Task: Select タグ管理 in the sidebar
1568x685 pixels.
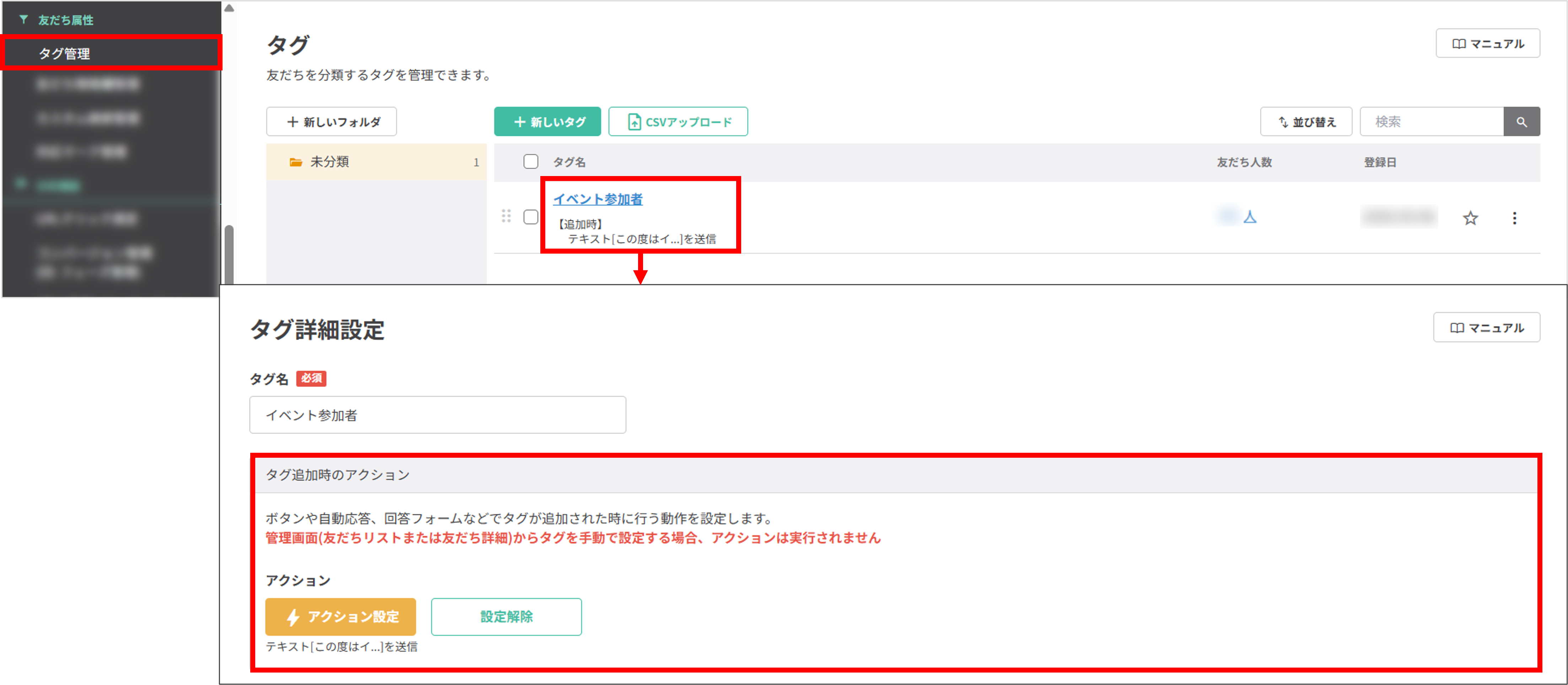Action: tap(65, 53)
